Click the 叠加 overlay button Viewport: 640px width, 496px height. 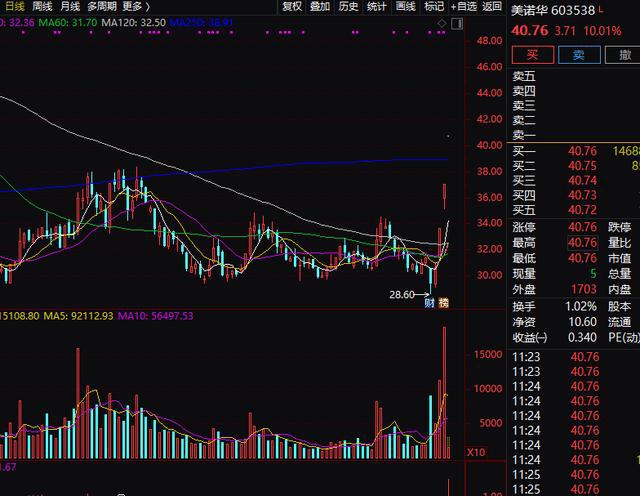[320, 6]
